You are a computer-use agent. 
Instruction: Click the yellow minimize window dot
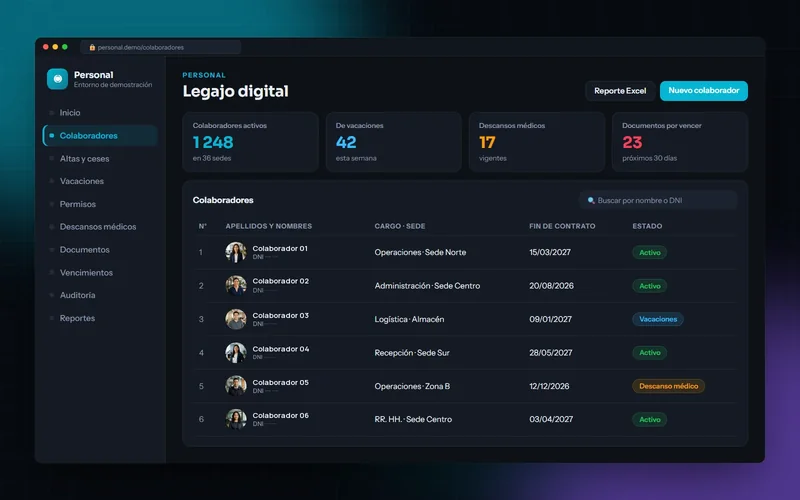coord(55,47)
